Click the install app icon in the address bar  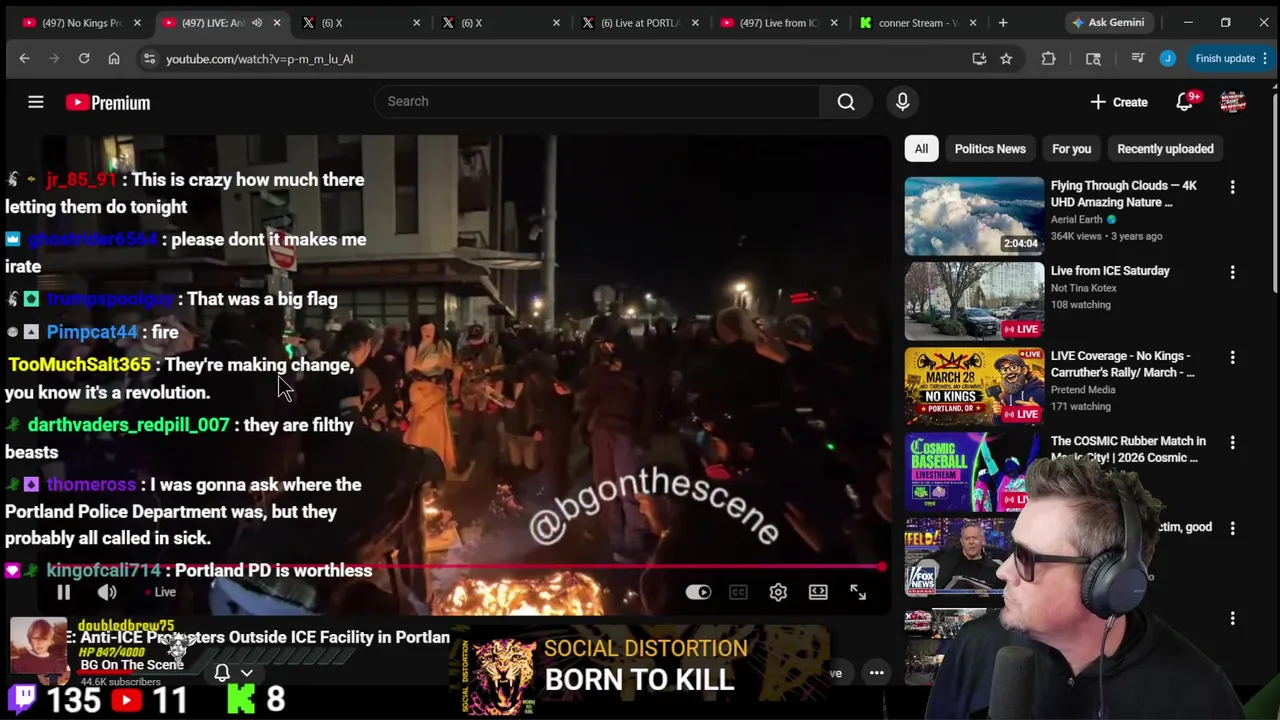(x=979, y=59)
